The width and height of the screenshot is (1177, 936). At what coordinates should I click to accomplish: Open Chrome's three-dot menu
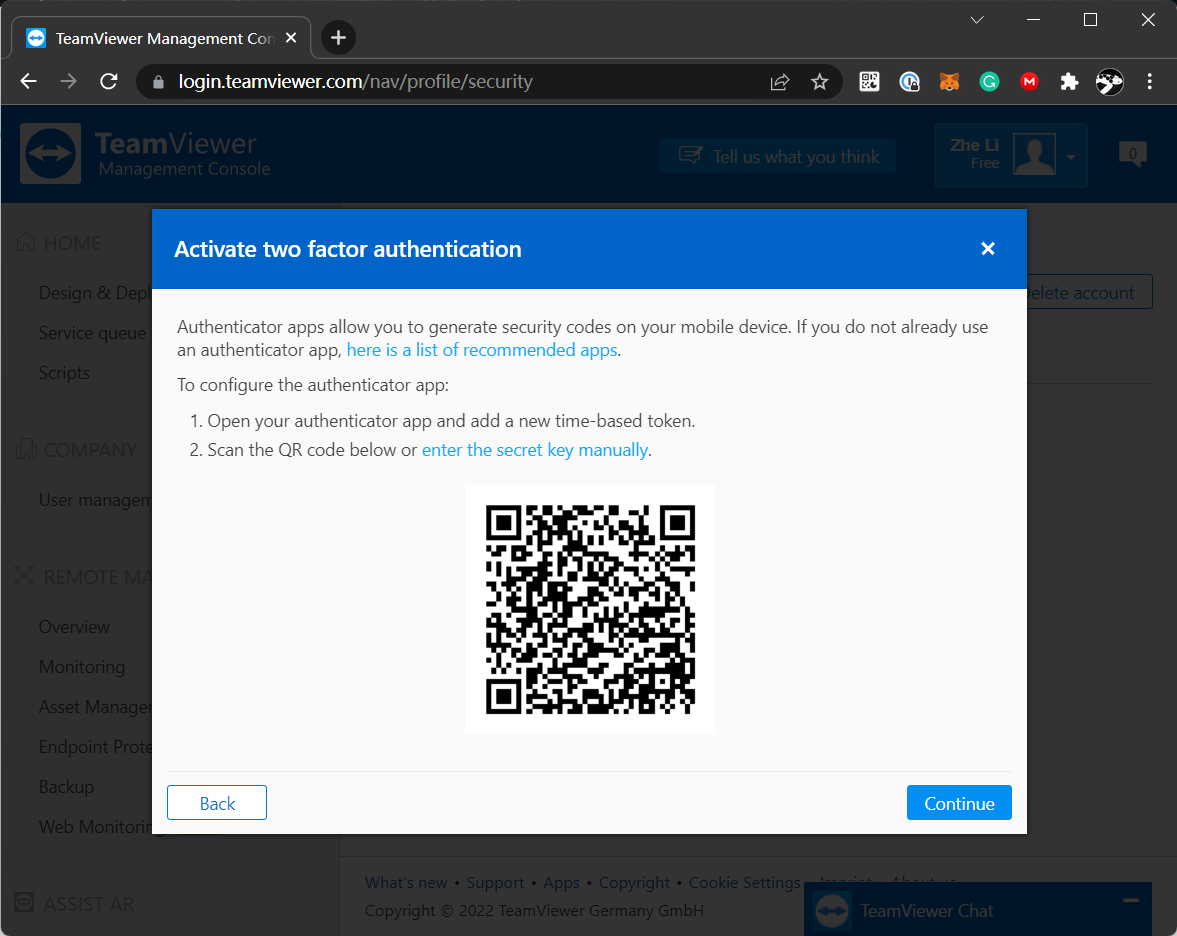point(1149,81)
